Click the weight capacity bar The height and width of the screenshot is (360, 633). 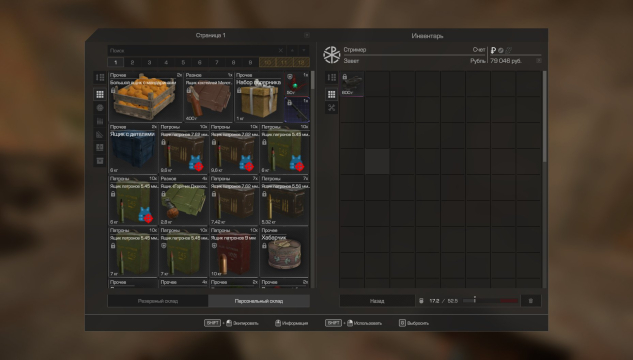click(x=490, y=301)
